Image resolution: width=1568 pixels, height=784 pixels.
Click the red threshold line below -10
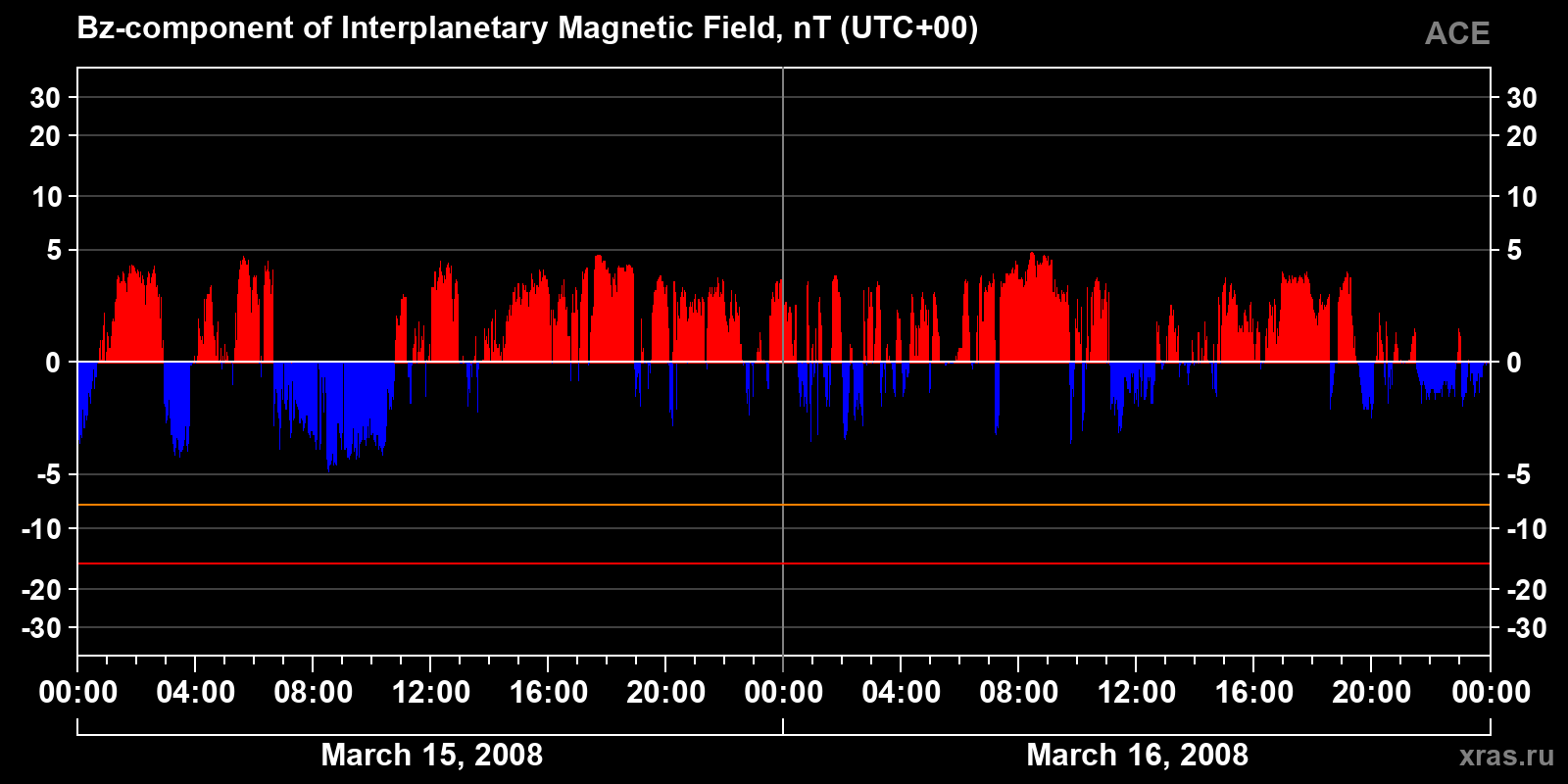tap(784, 563)
